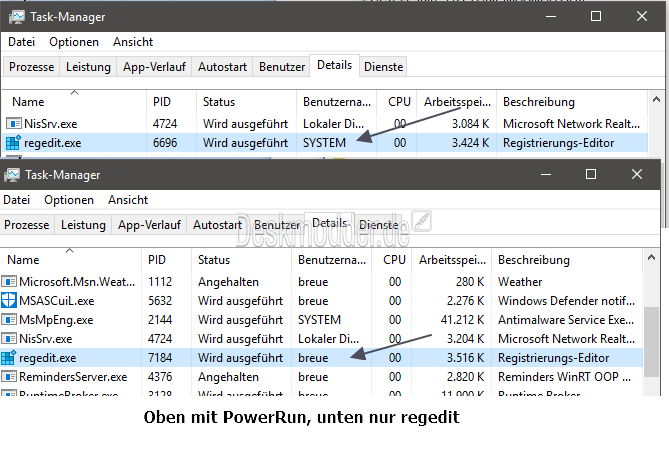Switch to Benutzer tab in upper Task-Manager
The width and height of the screenshot is (669, 456).
(x=282, y=67)
